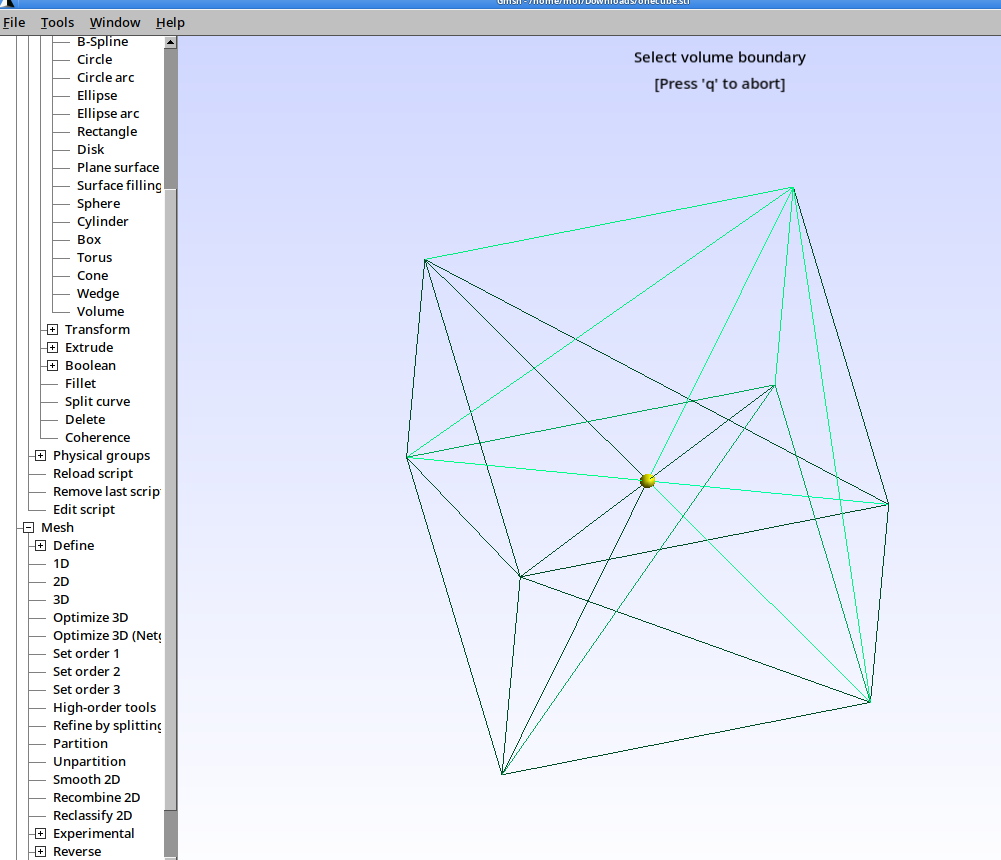Run 3D meshing
Image resolution: width=1001 pixels, height=860 pixels.
[x=61, y=600]
